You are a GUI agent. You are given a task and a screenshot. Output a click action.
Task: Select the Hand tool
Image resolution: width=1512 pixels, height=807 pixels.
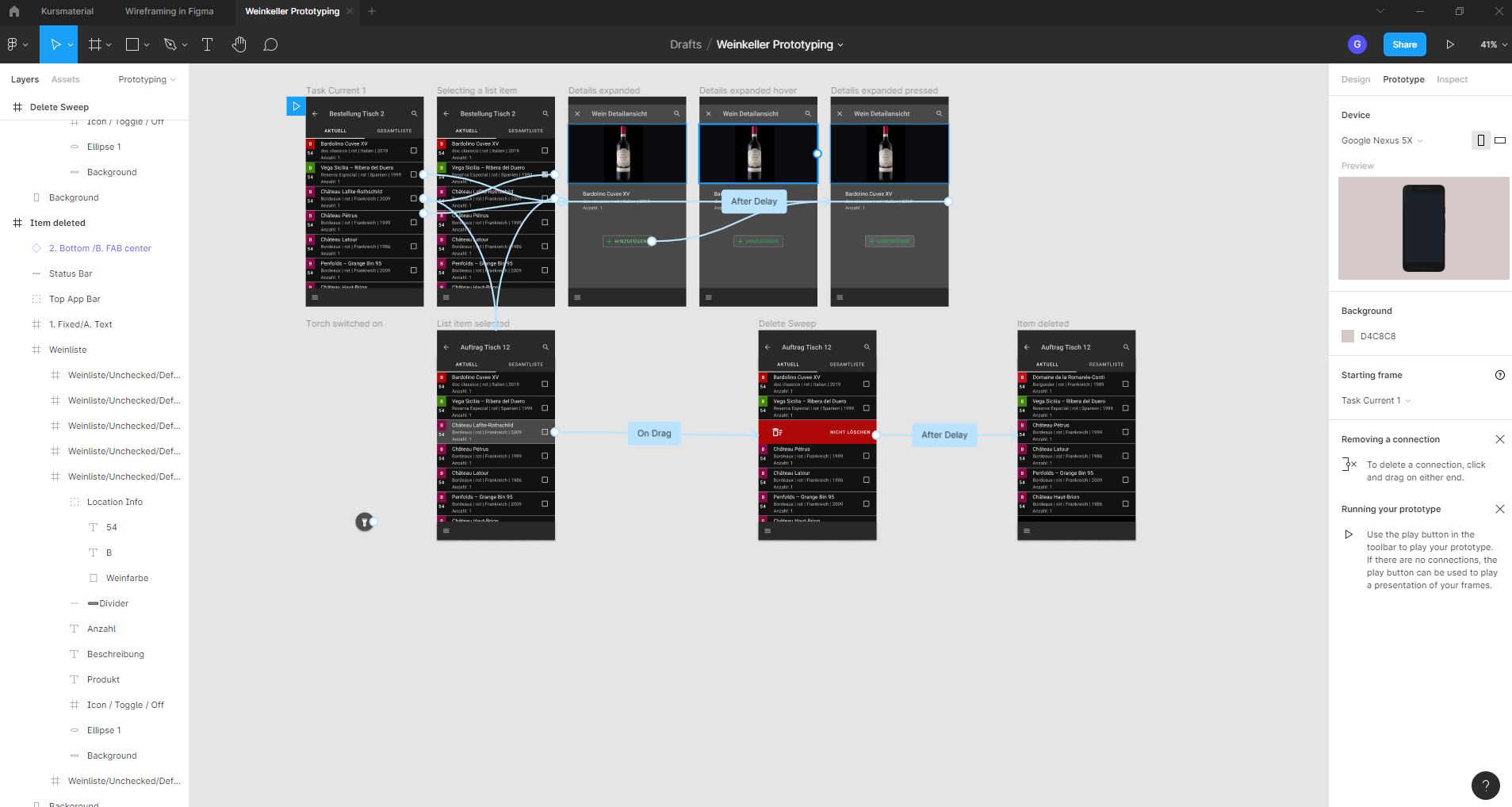point(239,44)
